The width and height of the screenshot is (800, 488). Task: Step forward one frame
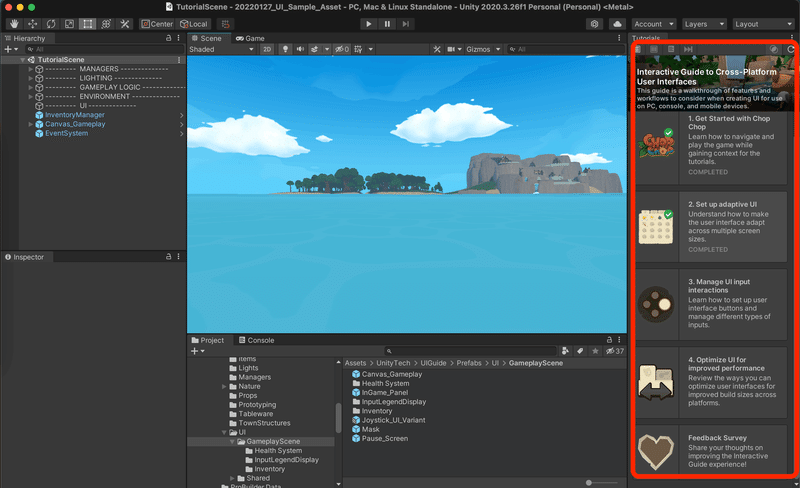click(406, 24)
